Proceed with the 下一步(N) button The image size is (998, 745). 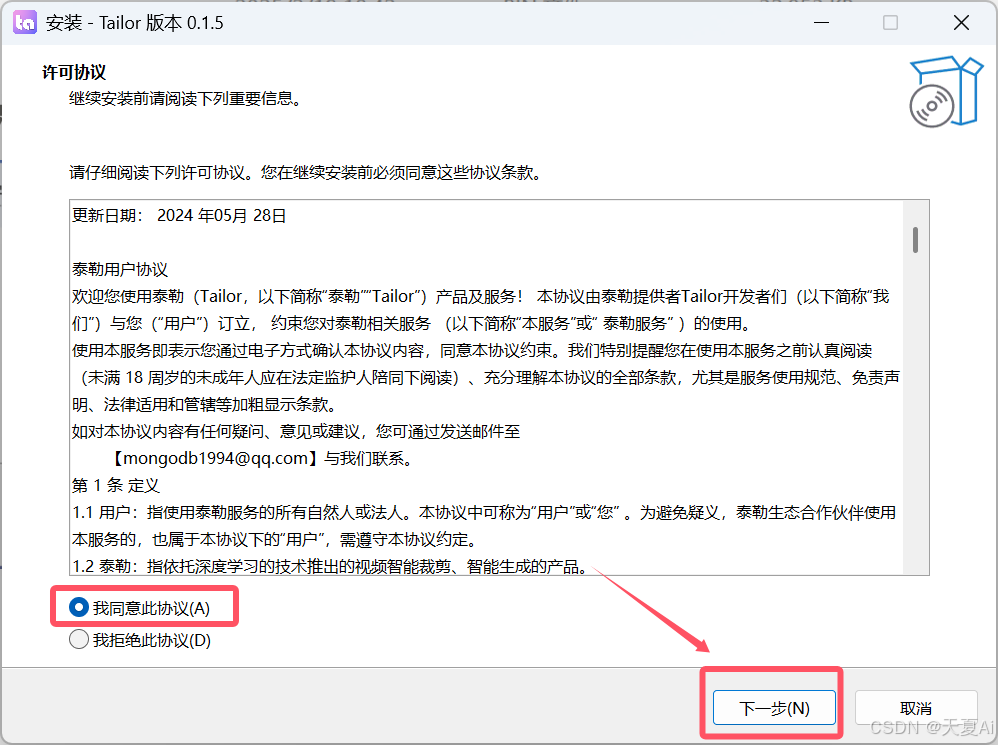click(774, 707)
